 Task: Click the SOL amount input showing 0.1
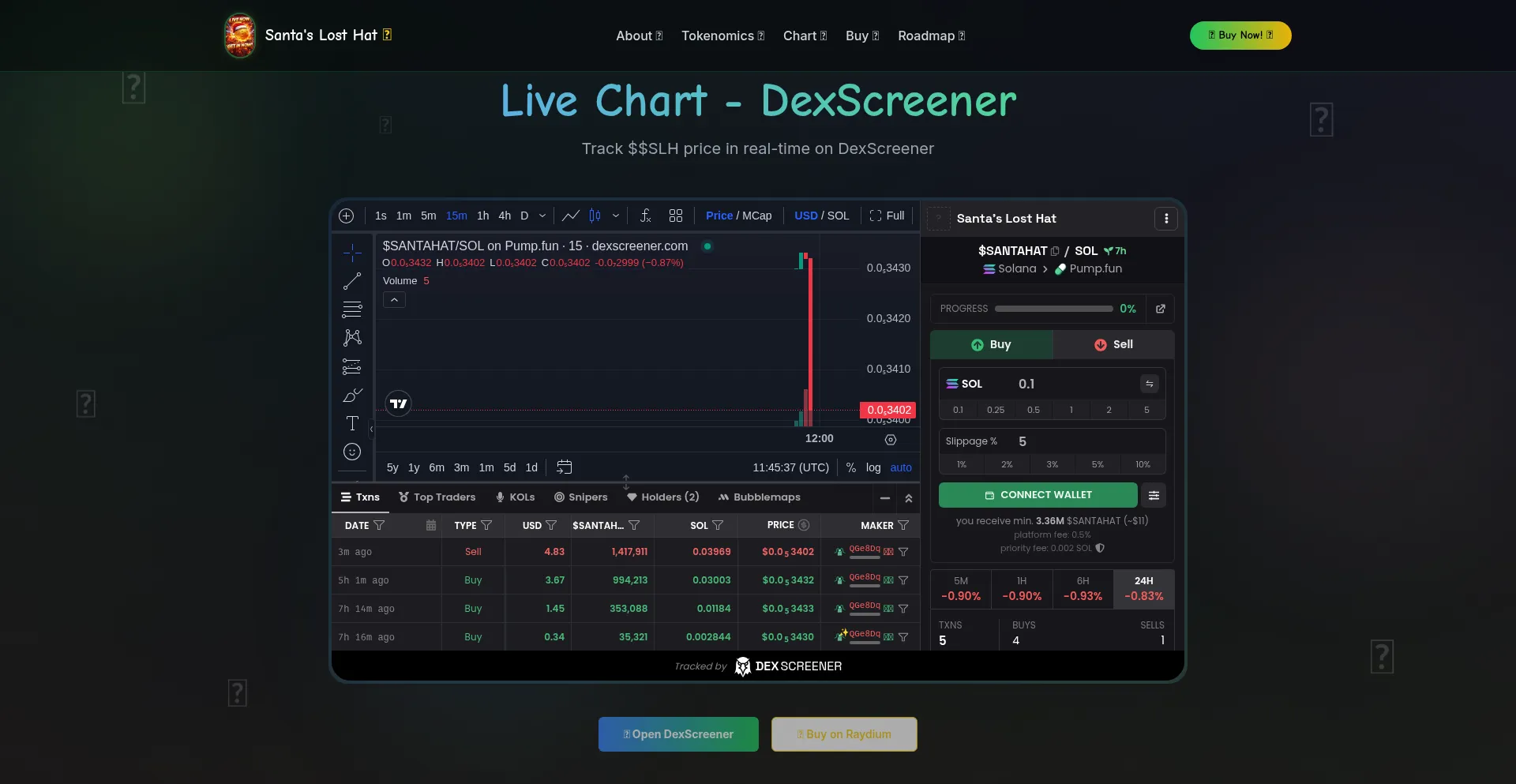point(1026,384)
